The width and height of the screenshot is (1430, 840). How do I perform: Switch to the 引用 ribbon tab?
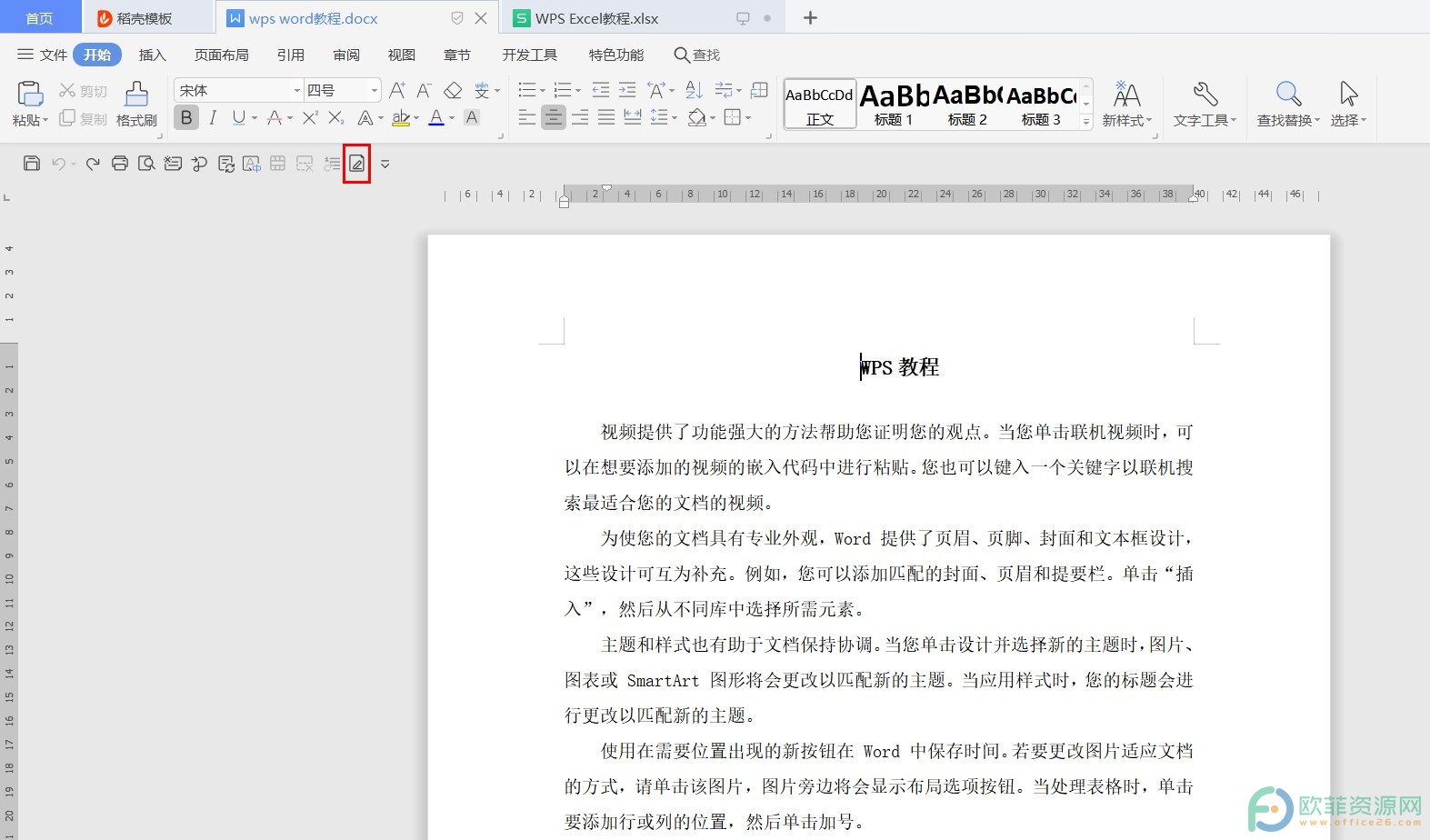pyautogui.click(x=291, y=55)
